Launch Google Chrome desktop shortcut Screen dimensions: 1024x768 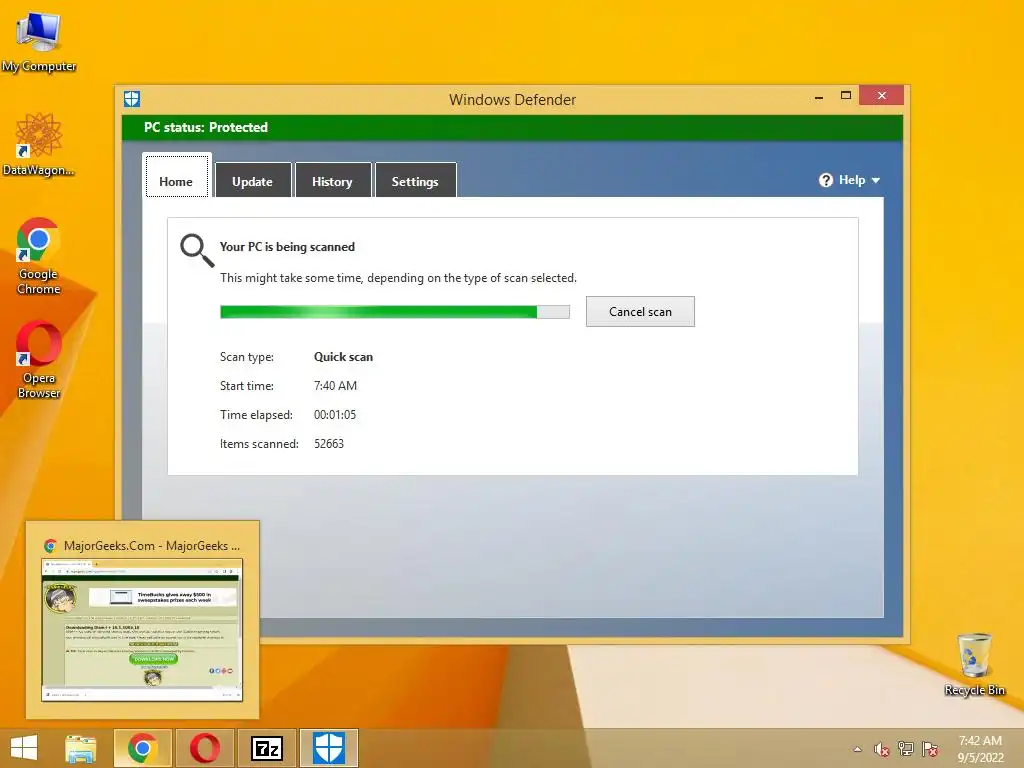tap(39, 255)
